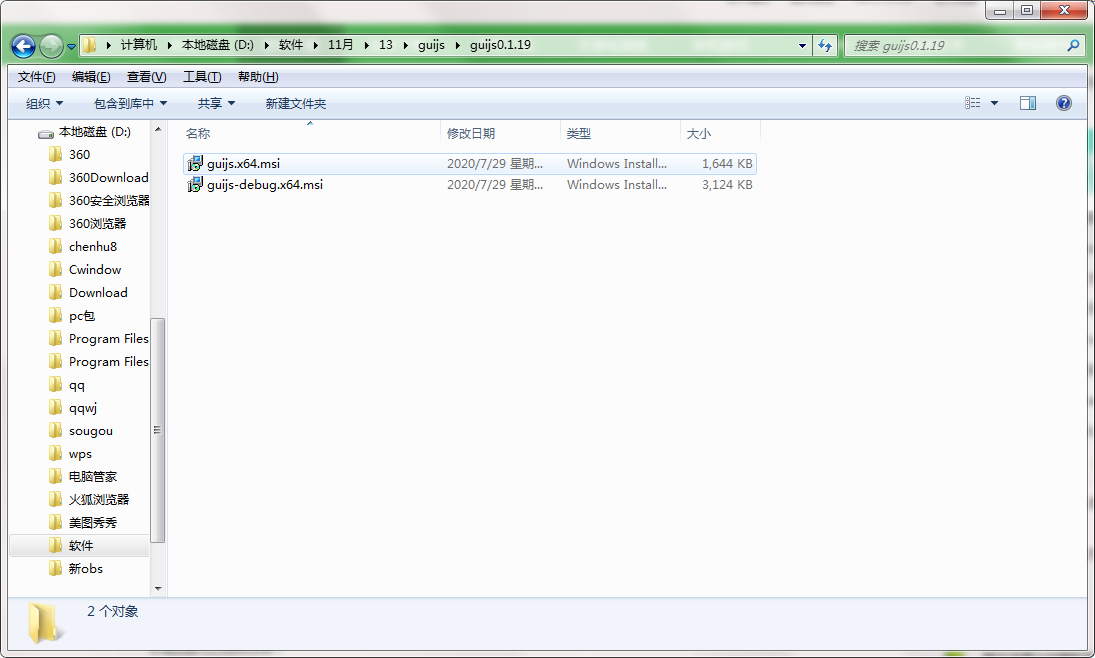Open the 查看(V) menu

[x=146, y=77]
